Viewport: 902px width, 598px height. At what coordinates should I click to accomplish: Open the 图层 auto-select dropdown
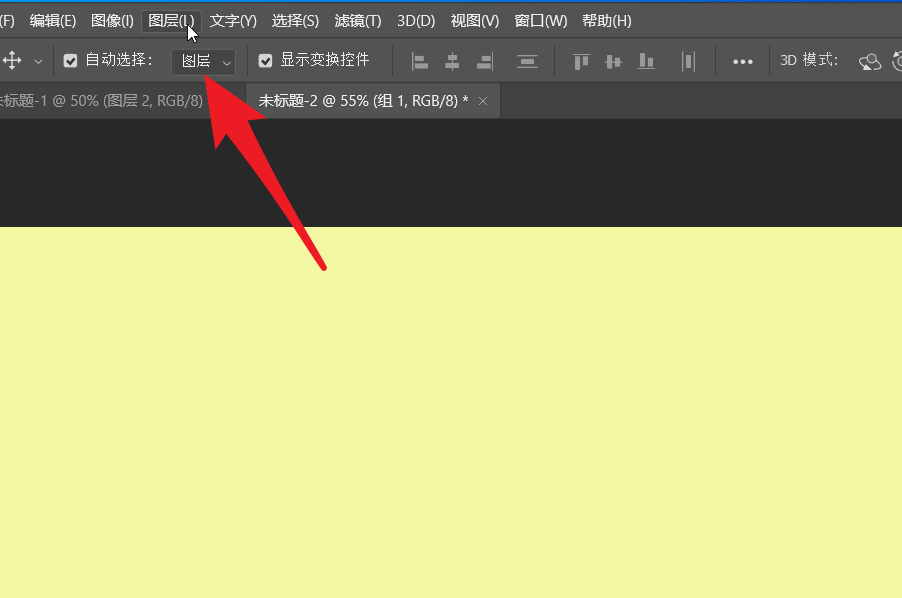(204, 62)
